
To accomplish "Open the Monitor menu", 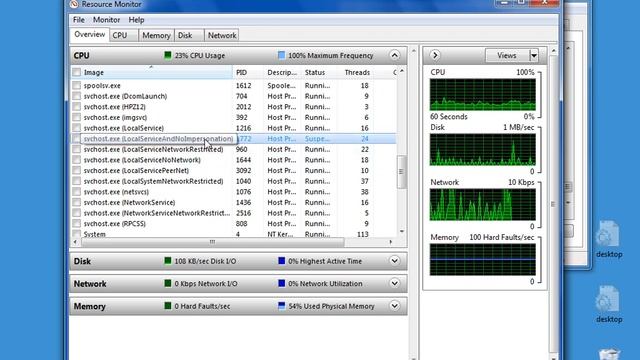I will pos(106,20).
